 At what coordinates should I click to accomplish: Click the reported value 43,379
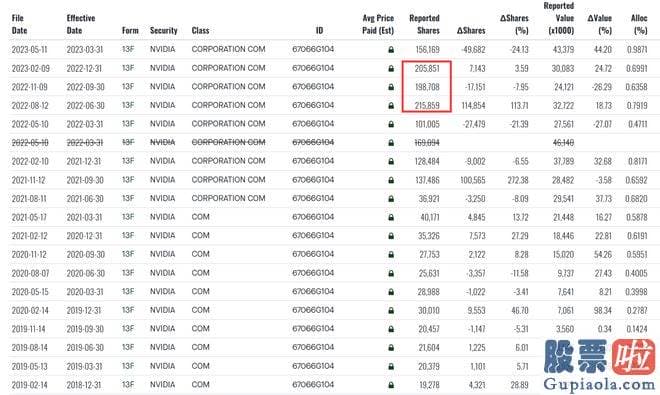click(x=563, y=50)
